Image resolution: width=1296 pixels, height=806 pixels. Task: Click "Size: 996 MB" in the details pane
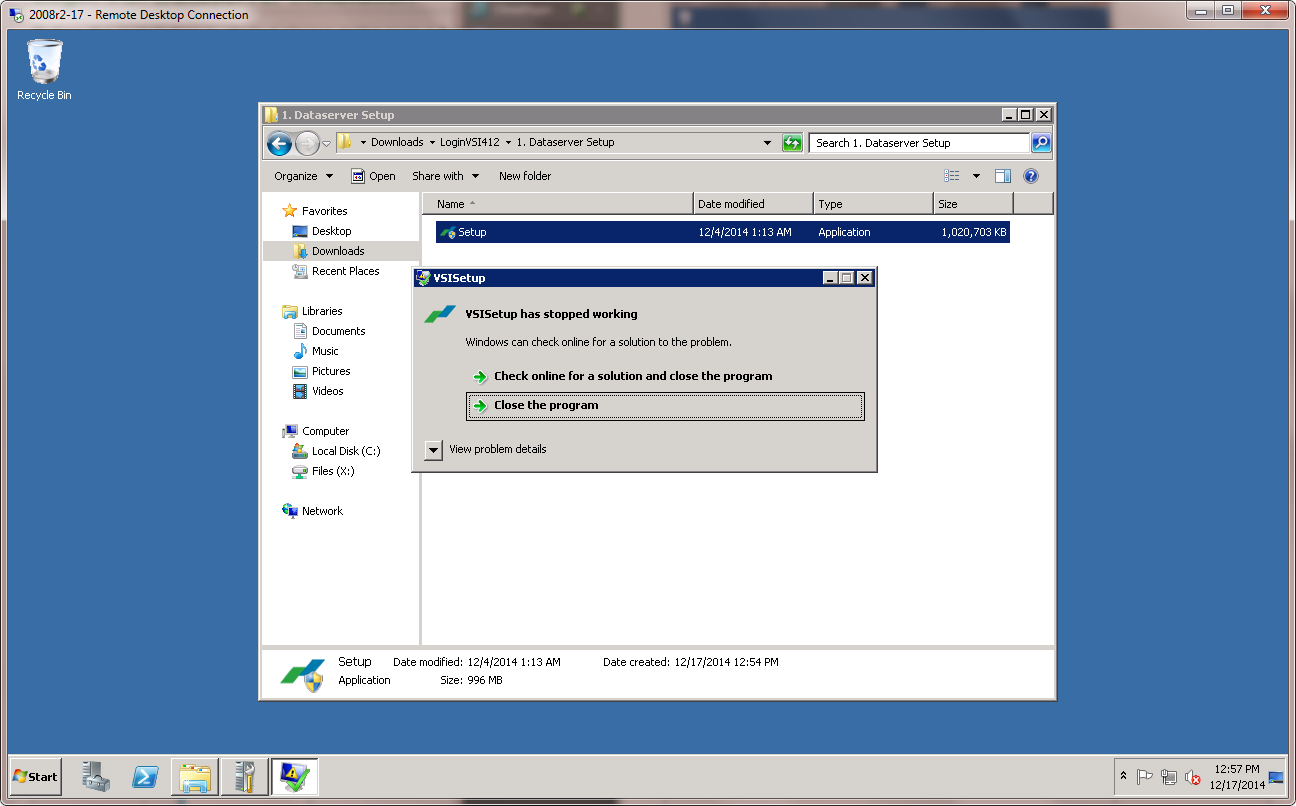tap(471, 680)
